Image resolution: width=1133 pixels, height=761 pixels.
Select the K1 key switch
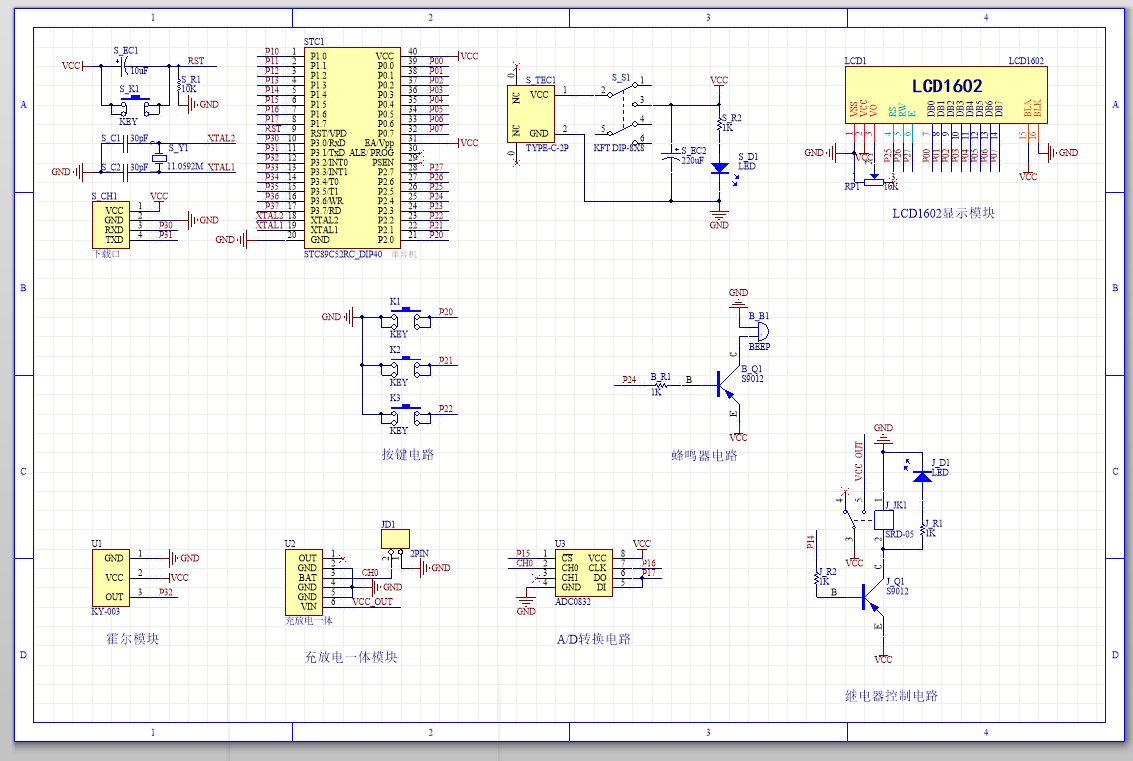pyautogui.click(x=403, y=318)
